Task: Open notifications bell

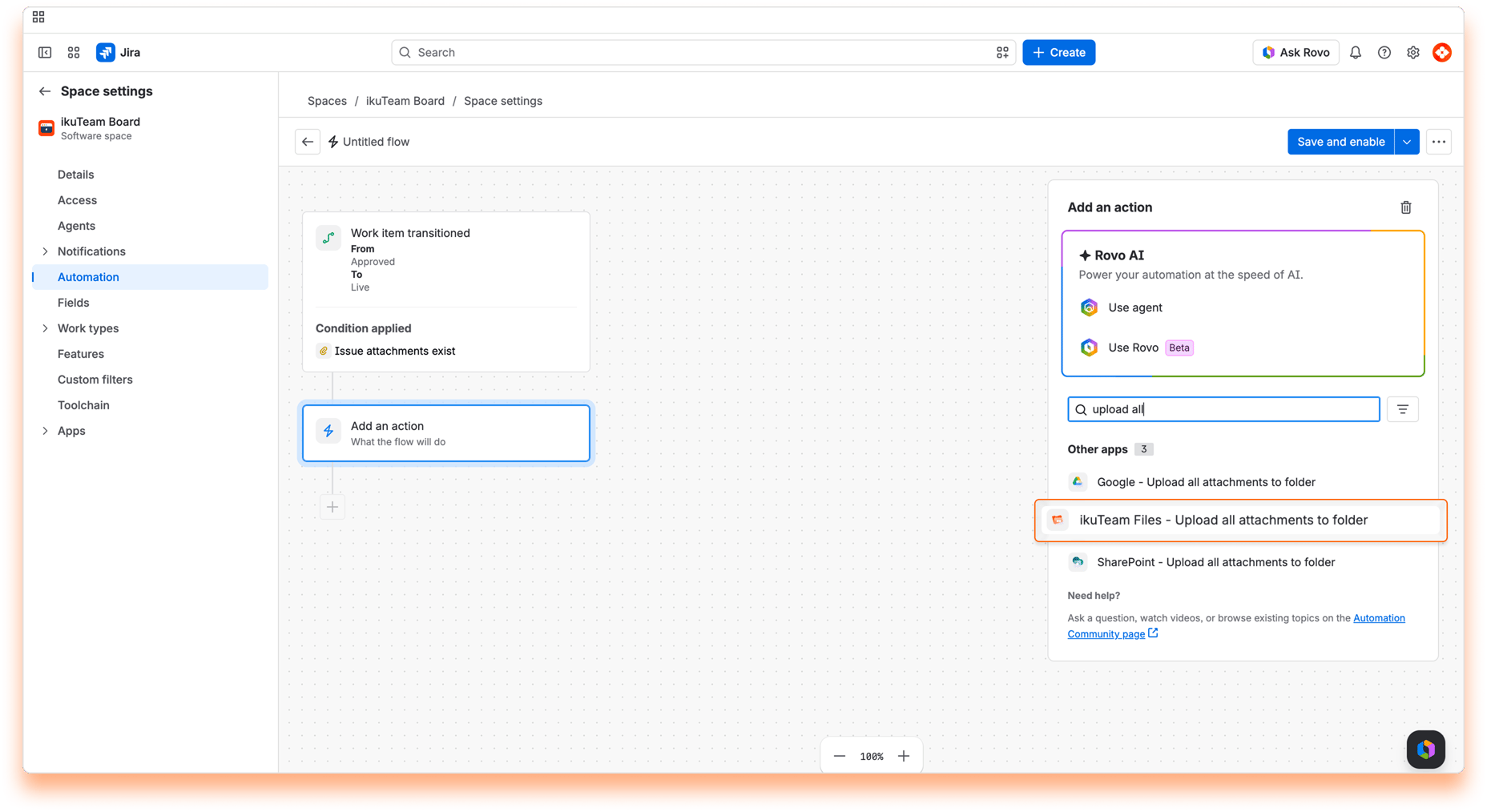Action: pyautogui.click(x=1356, y=53)
